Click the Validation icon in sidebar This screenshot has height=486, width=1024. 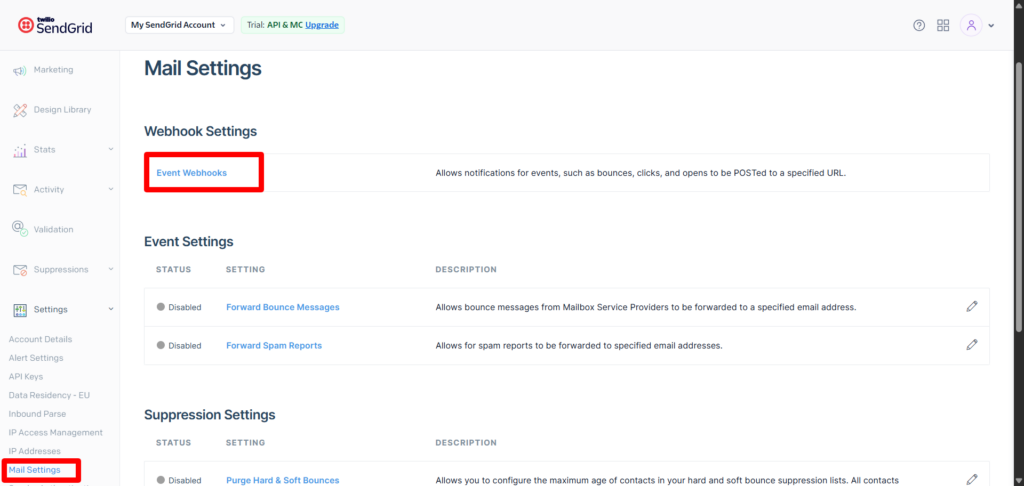click(x=19, y=229)
